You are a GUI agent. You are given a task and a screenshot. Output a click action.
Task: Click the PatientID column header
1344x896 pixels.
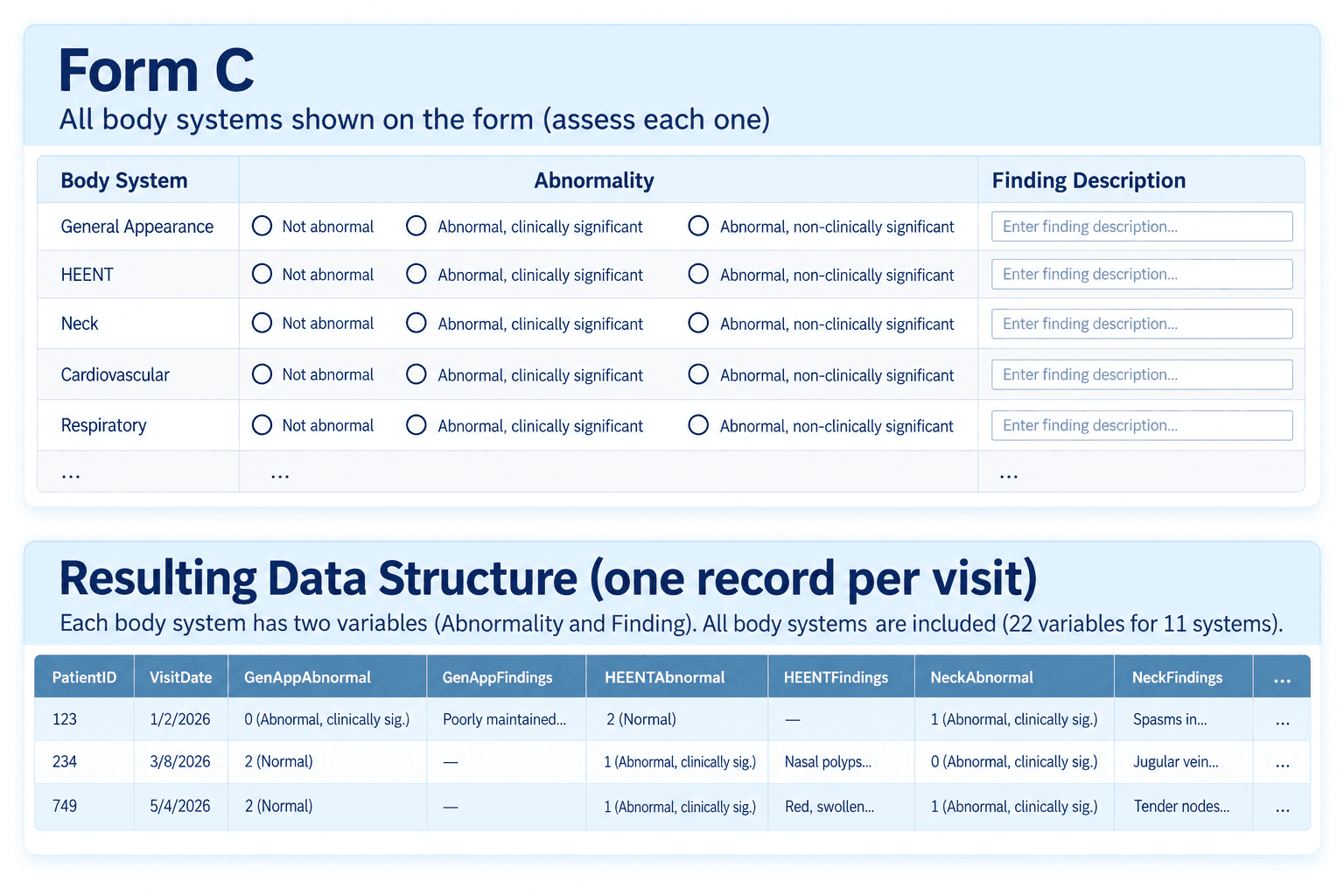pos(84,677)
